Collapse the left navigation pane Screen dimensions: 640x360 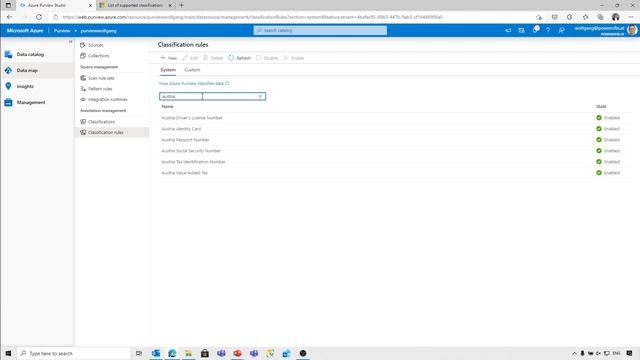[x=70, y=42]
